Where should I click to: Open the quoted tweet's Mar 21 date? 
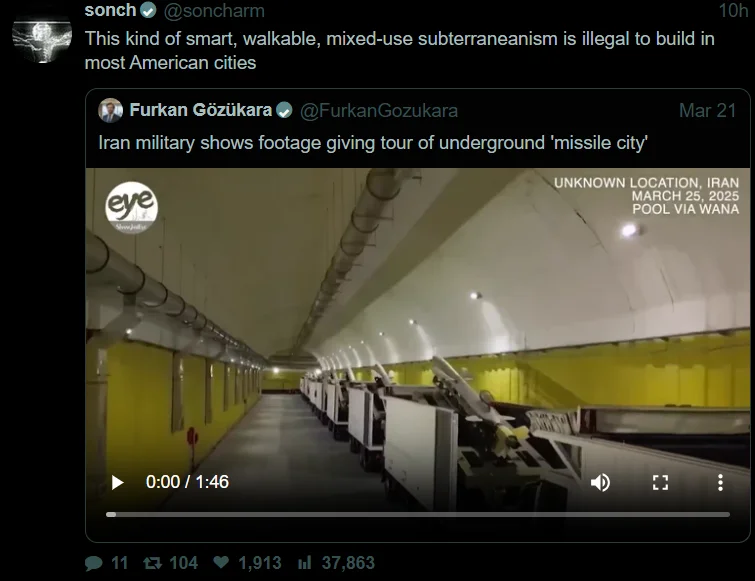click(x=707, y=111)
